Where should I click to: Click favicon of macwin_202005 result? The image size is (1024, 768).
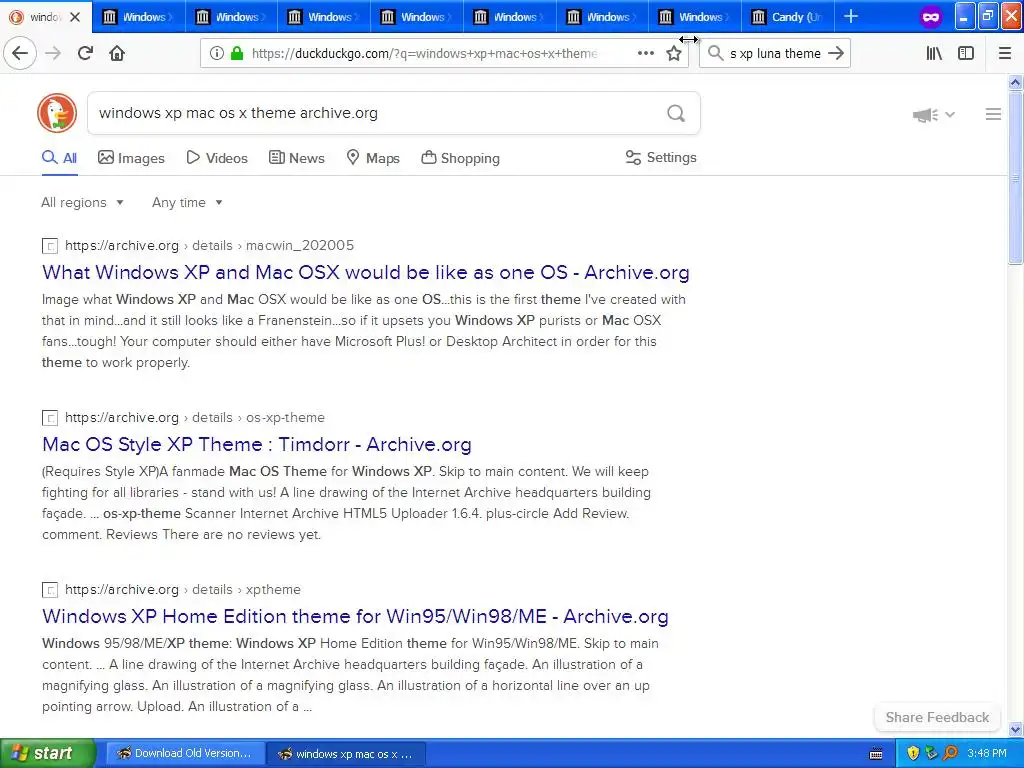point(50,246)
